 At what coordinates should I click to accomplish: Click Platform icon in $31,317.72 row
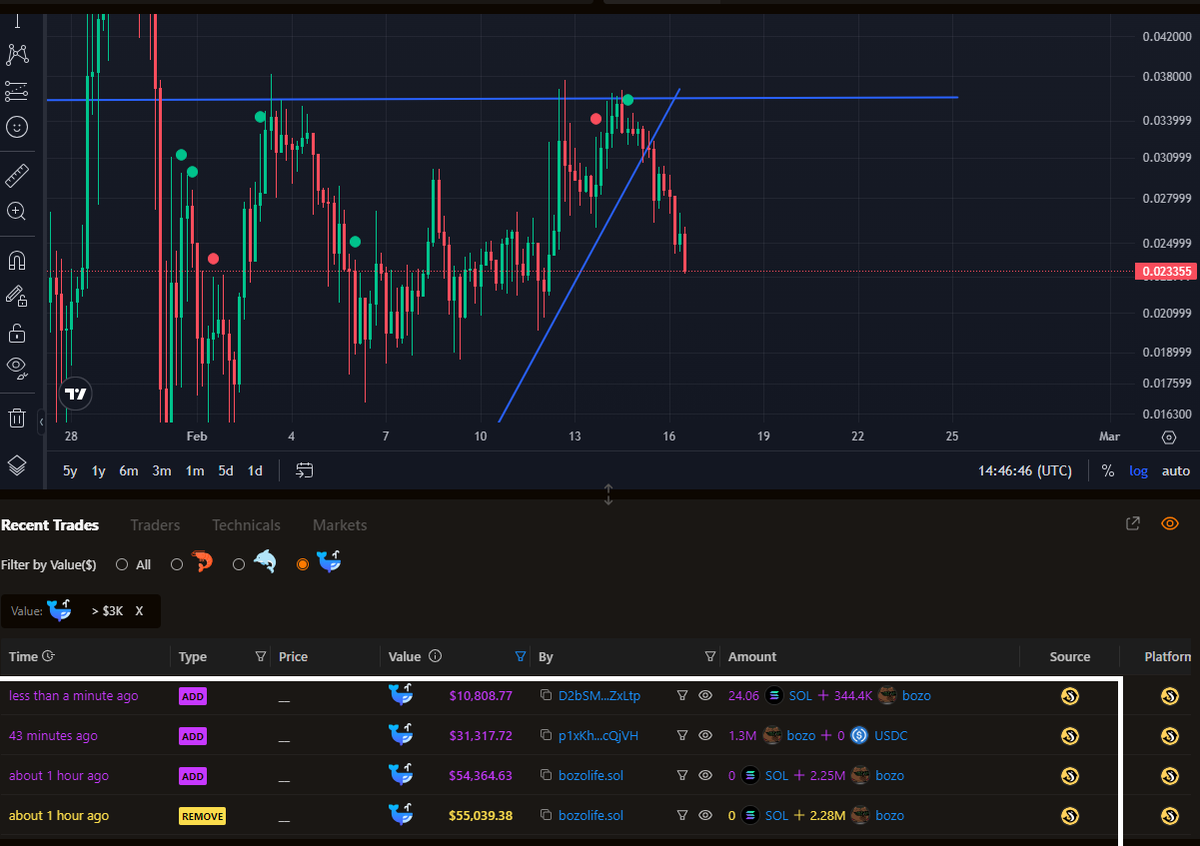1169,736
